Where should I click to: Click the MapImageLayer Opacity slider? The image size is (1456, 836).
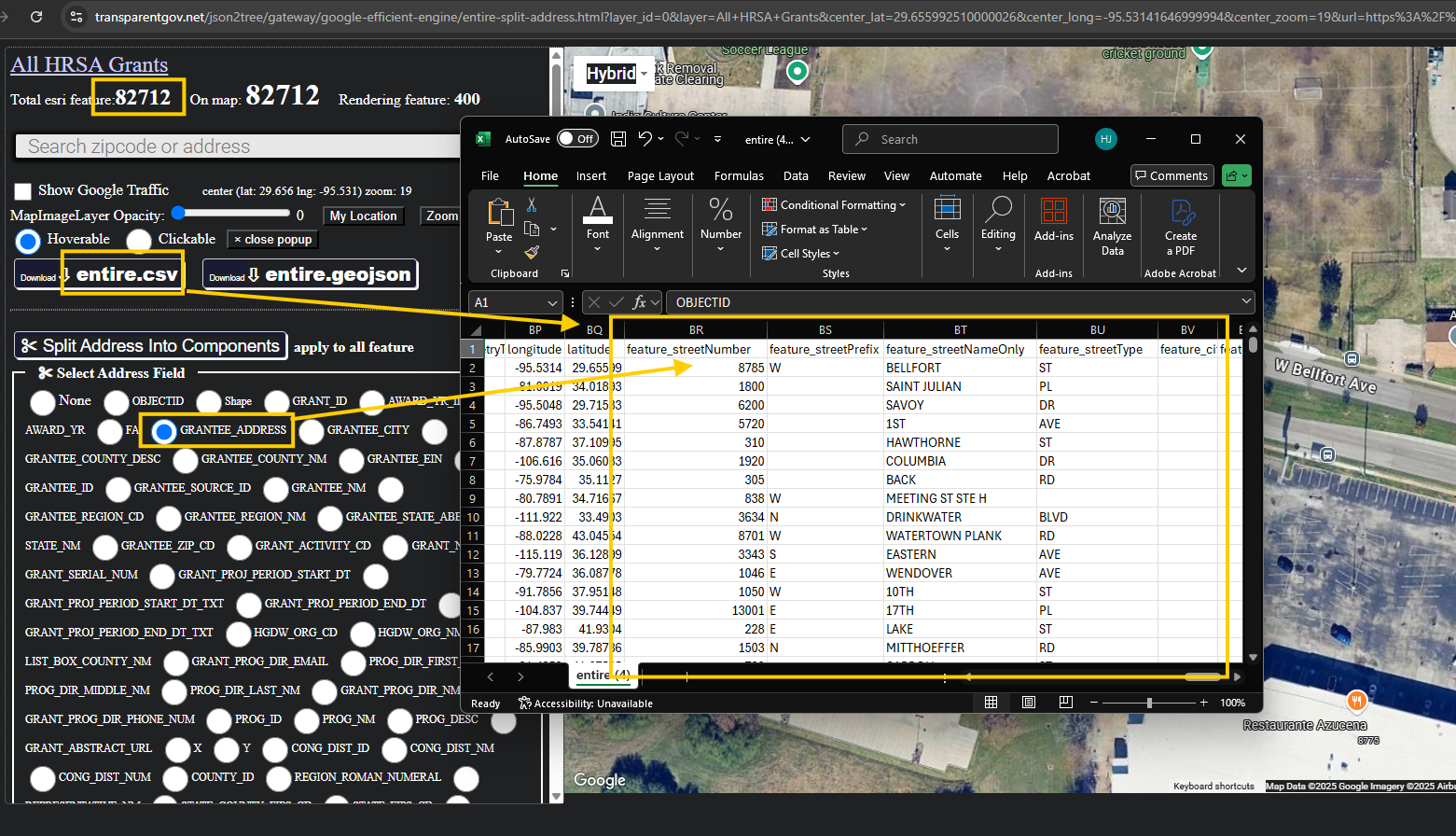point(229,215)
